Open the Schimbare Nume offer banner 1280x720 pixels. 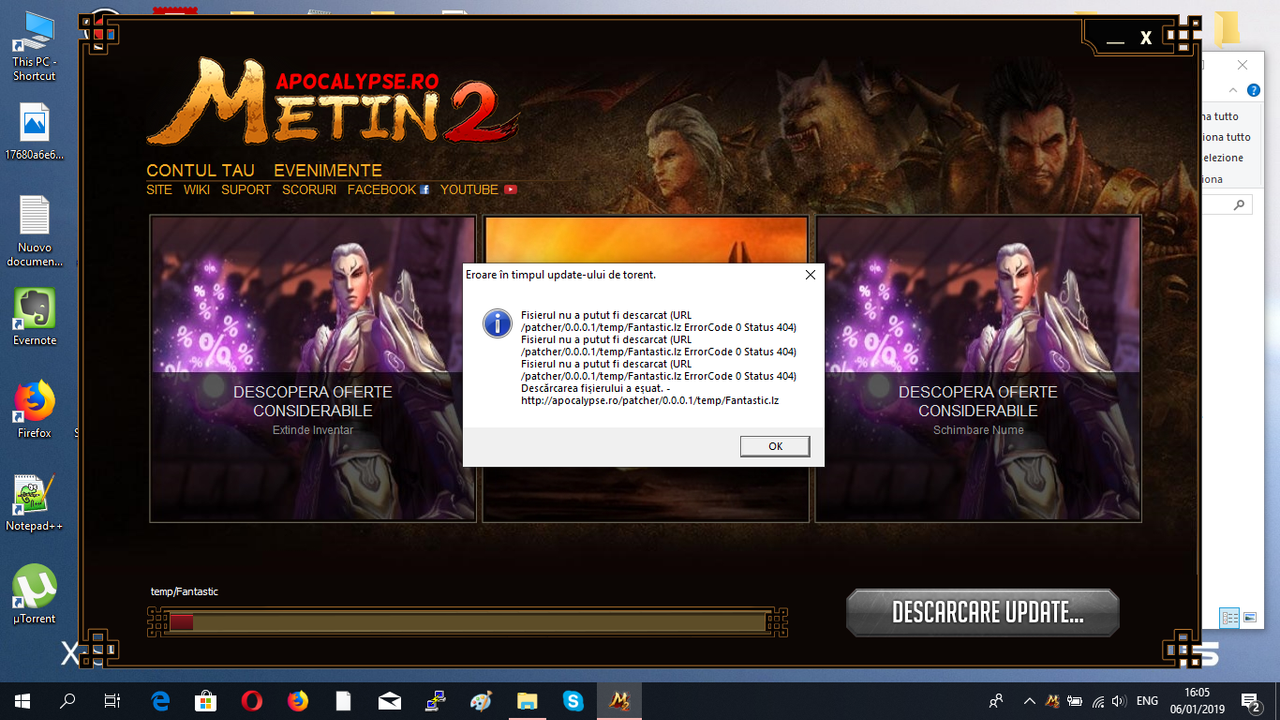978,369
